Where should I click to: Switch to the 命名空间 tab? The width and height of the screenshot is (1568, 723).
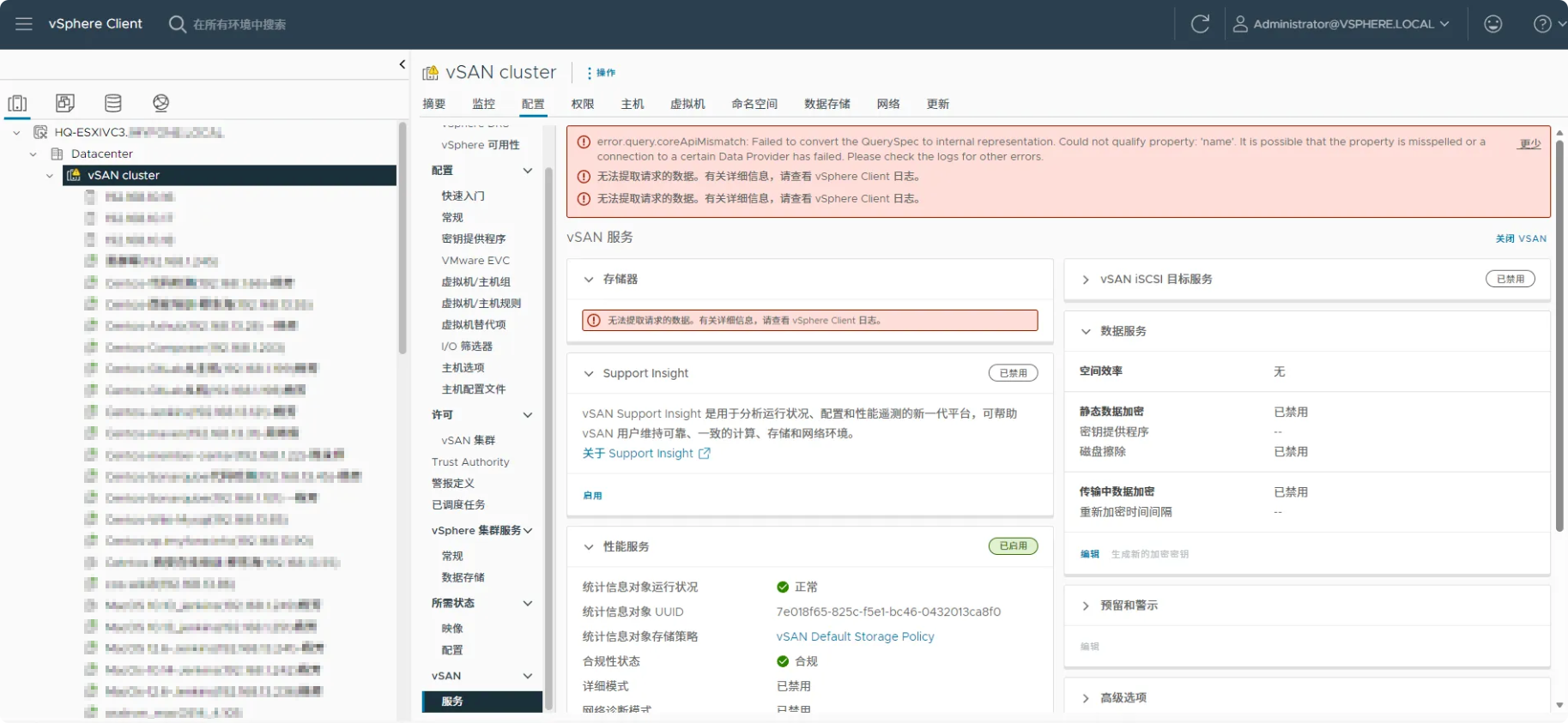pos(754,104)
